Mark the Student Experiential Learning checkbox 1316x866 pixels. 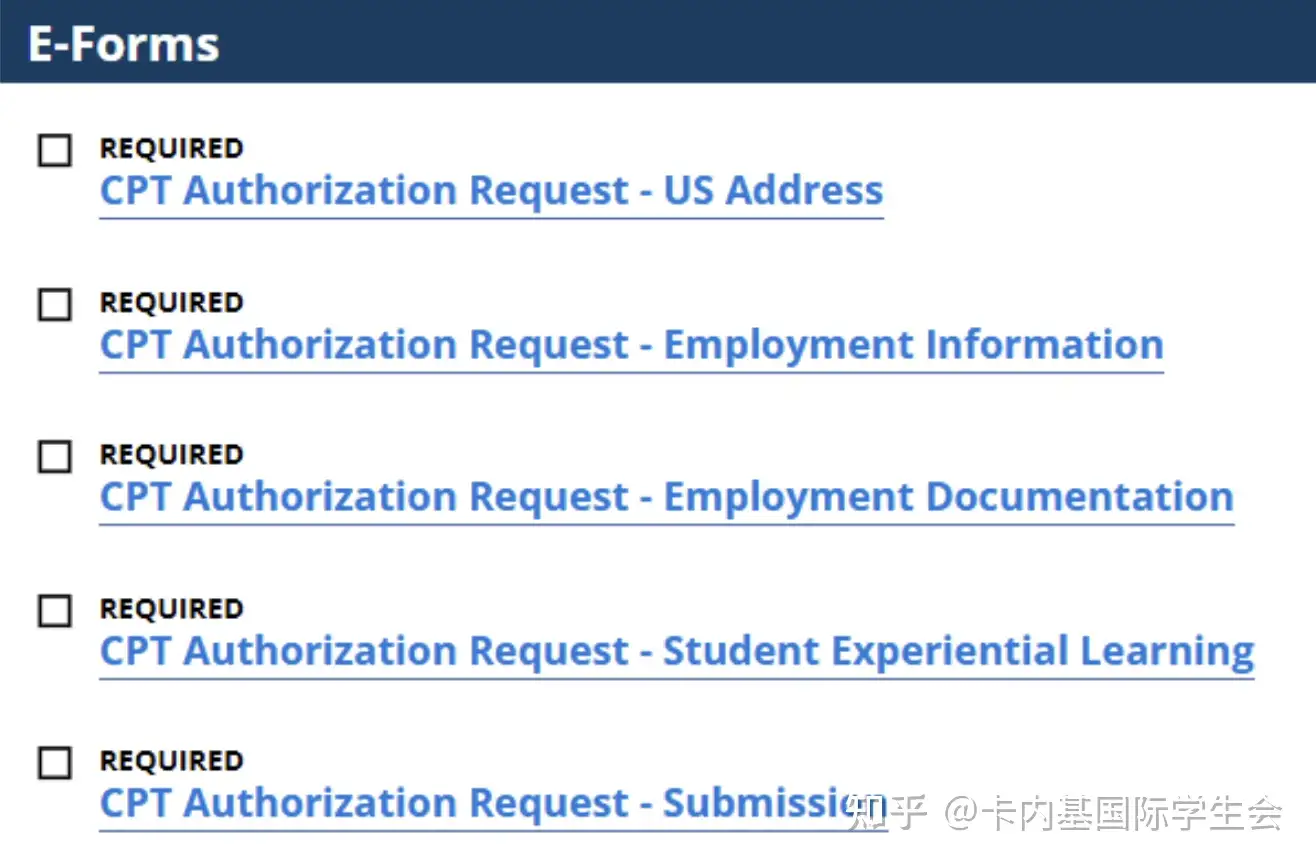pos(55,610)
